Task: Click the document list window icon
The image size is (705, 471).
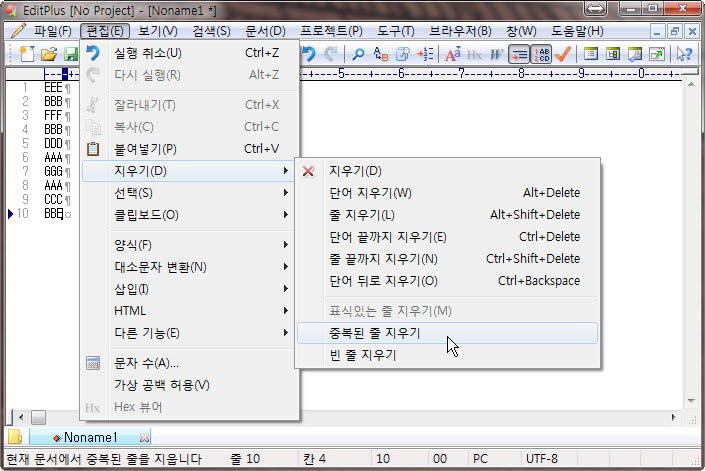Action: click(x=591, y=54)
